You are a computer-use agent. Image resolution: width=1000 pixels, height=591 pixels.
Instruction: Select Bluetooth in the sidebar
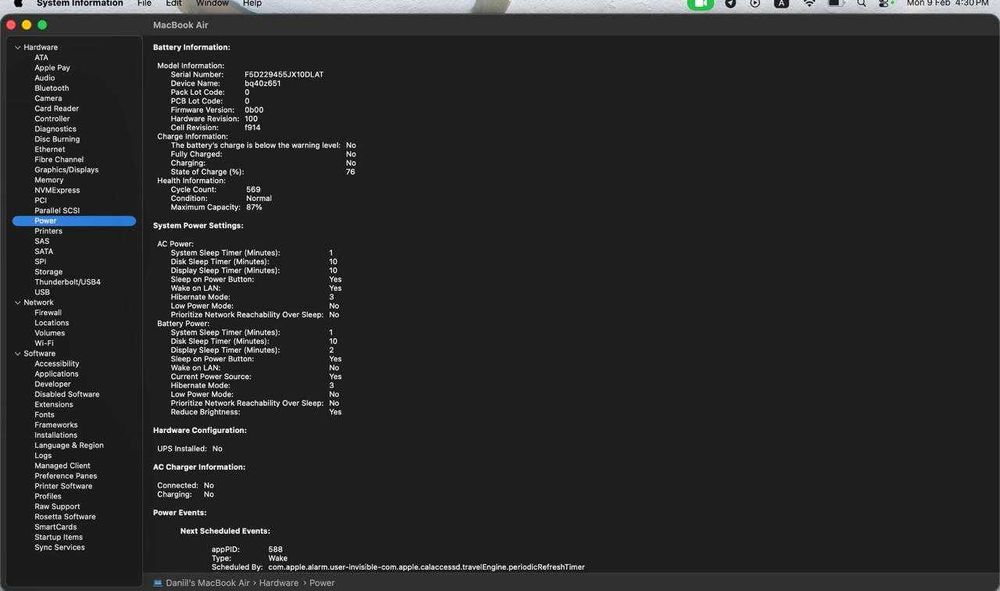(x=52, y=88)
